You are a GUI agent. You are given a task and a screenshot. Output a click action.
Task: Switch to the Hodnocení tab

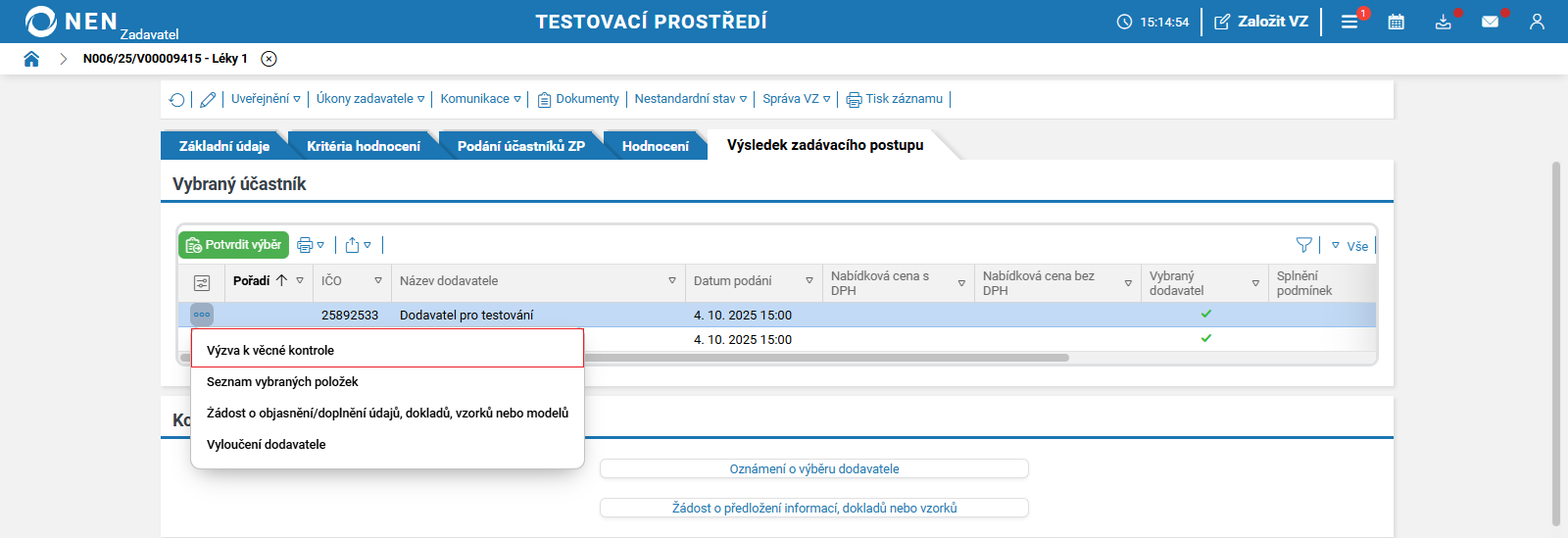[655, 146]
